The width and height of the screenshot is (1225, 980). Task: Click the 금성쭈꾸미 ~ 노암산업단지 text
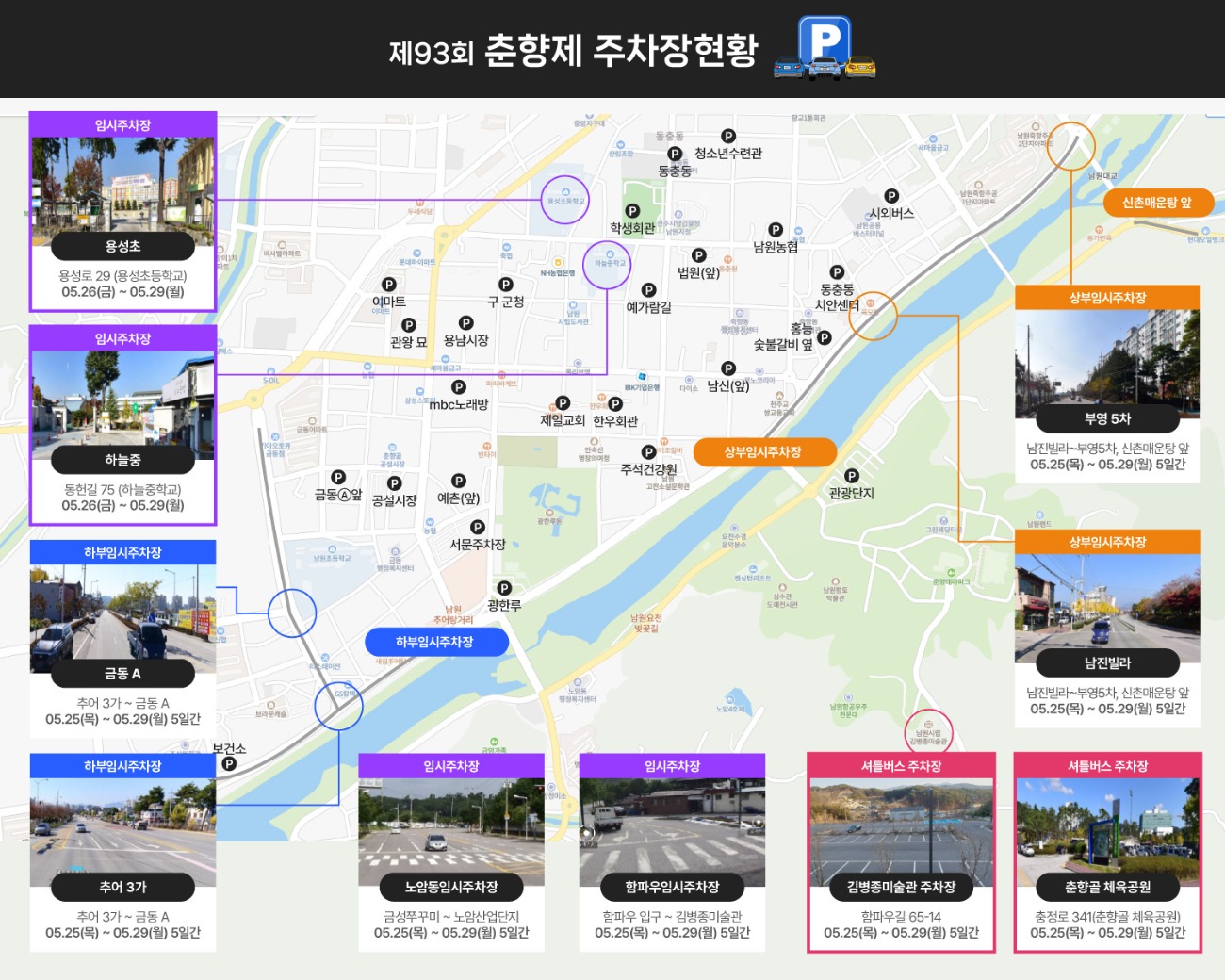[x=451, y=917]
